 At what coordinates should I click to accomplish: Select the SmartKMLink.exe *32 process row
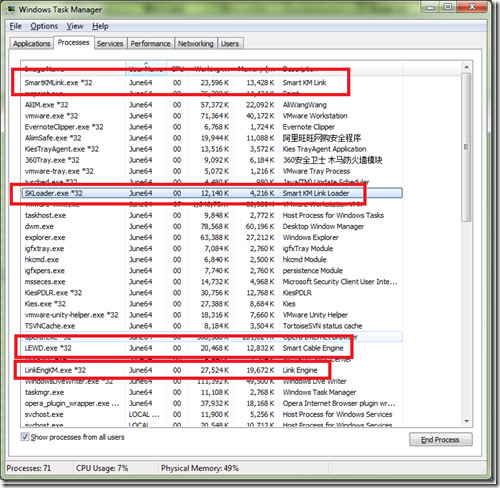(x=212, y=83)
